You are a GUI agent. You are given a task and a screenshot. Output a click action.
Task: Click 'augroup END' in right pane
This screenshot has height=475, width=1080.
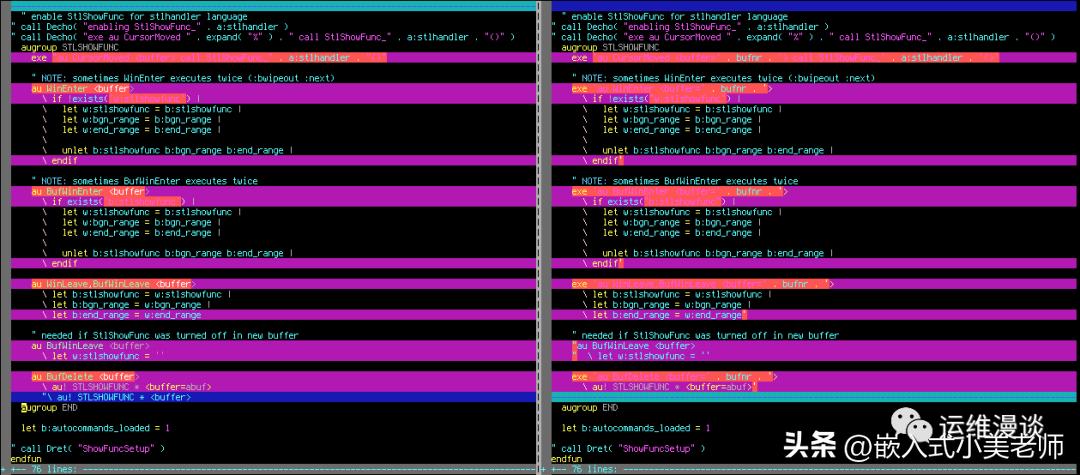590,408
